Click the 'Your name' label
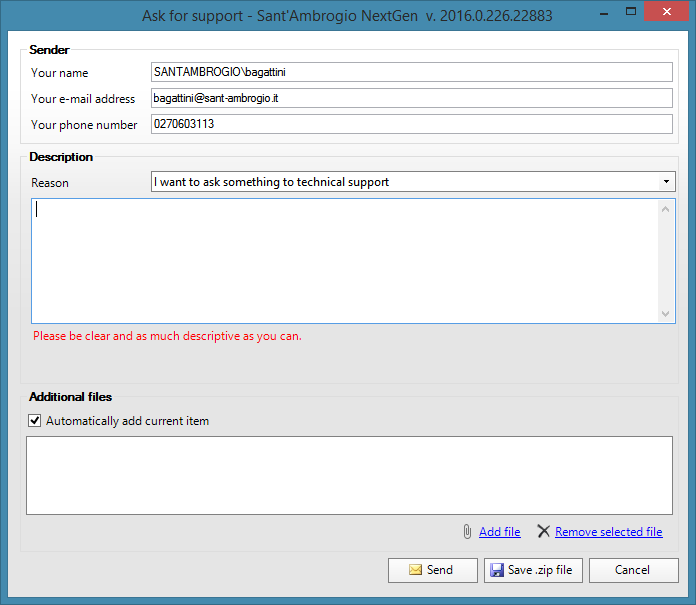This screenshot has width=696, height=605. click(x=59, y=73)
